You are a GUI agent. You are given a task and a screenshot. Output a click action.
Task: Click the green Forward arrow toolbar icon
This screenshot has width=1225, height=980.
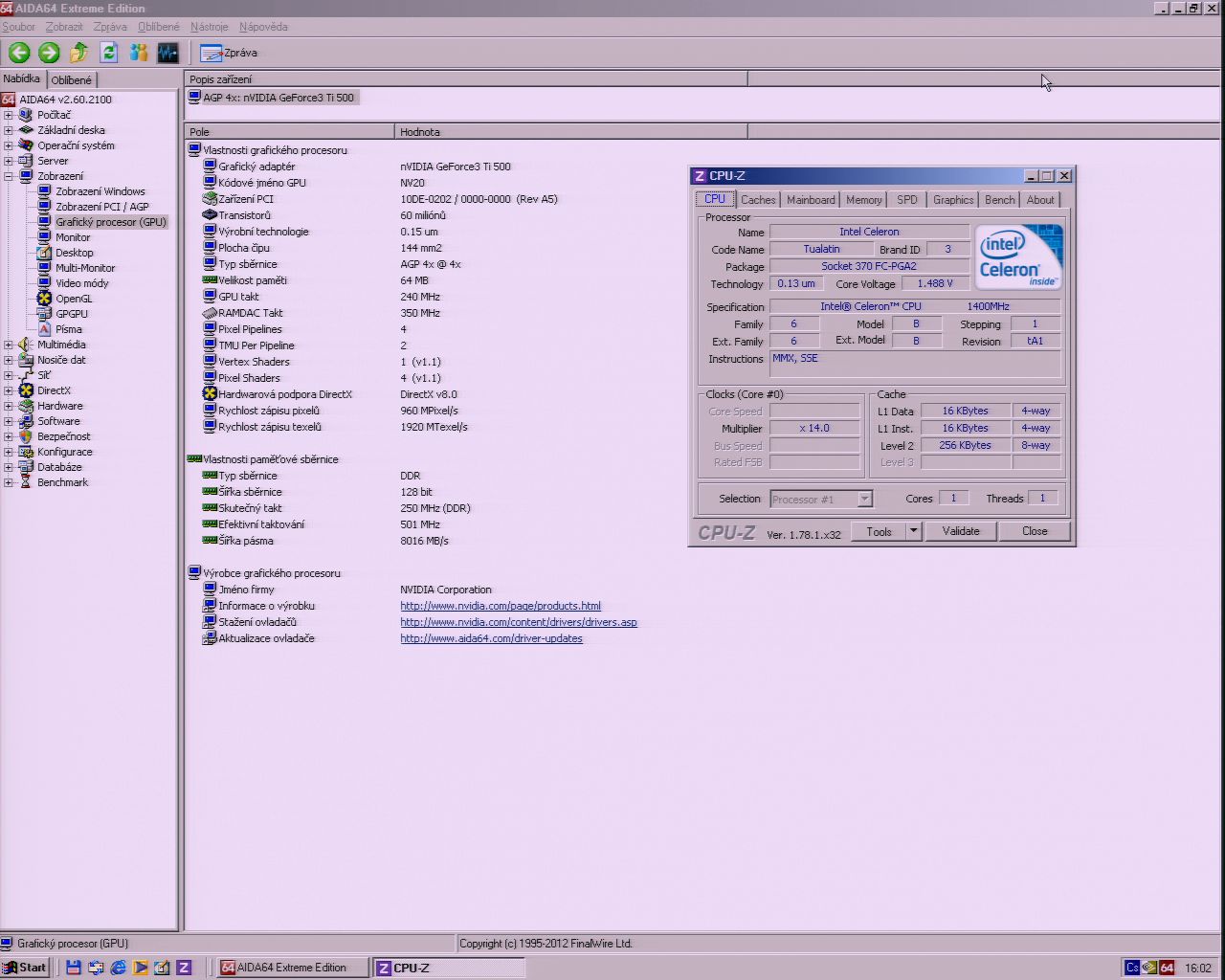(x=49, y=53)
